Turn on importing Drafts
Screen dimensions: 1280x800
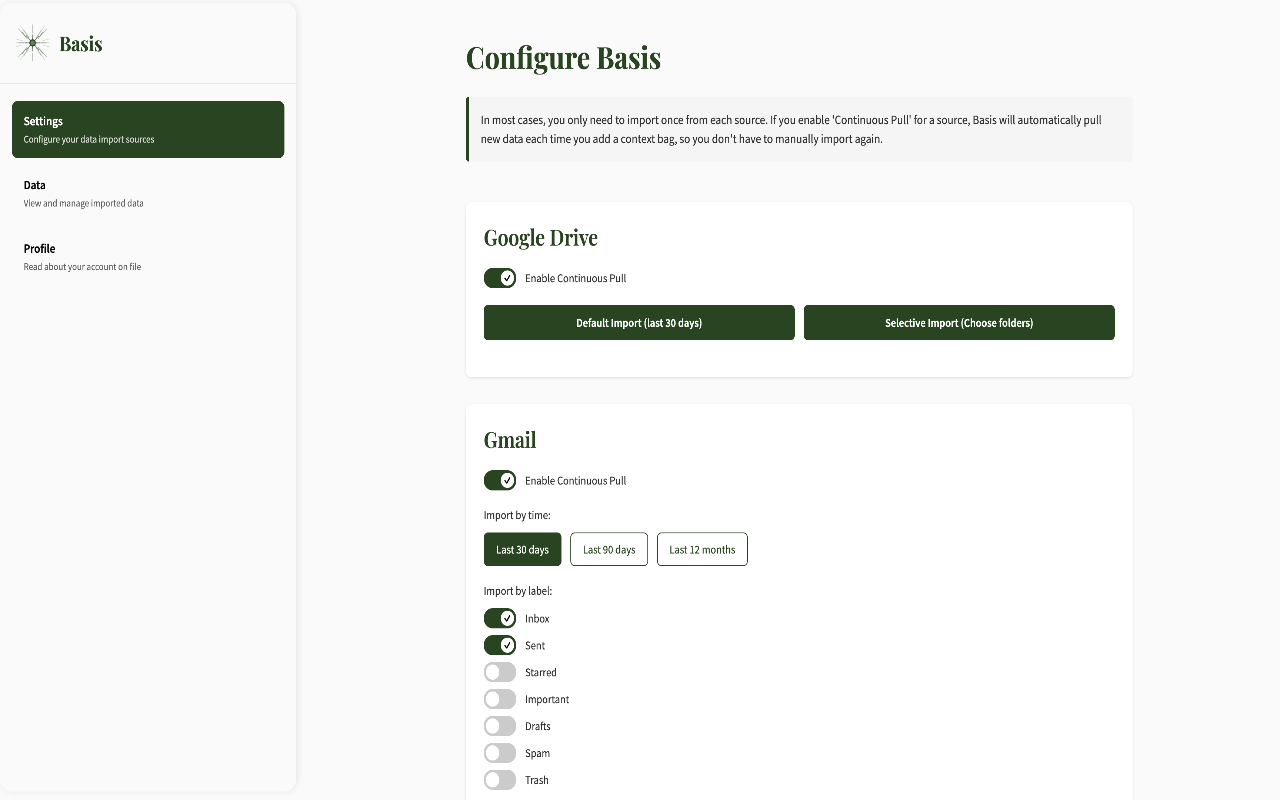click(x=500, y=726)
